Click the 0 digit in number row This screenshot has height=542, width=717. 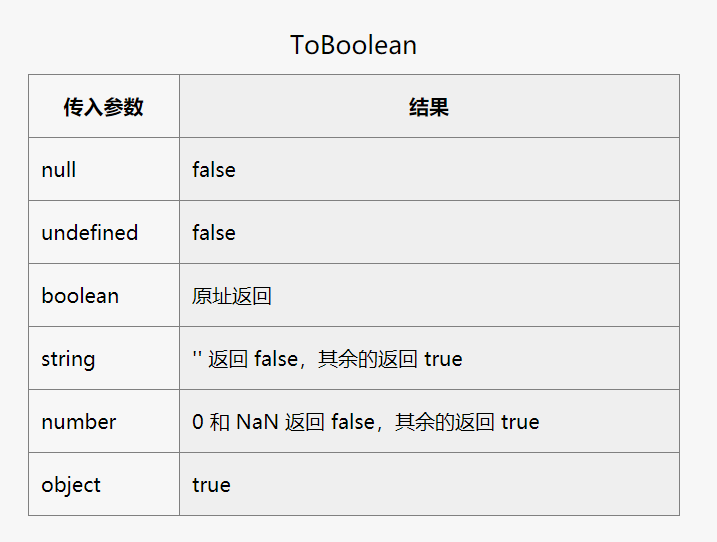click(198, 422)
